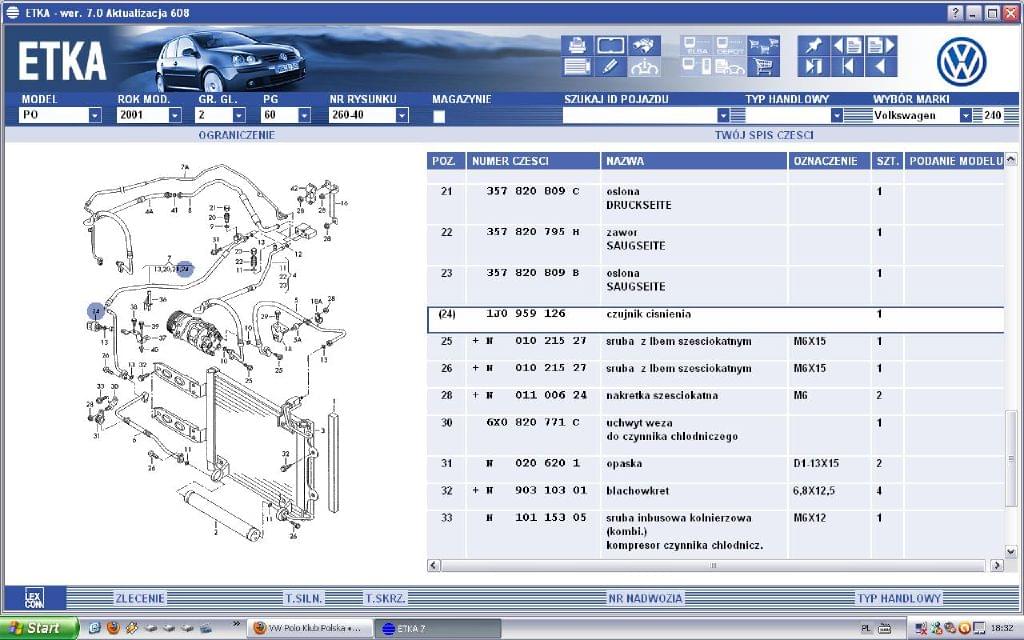Open the WYBÓR MARKI Volkswagen dropdown
This screenshot has height=640, width=1024.
click(x=966, y=115)
